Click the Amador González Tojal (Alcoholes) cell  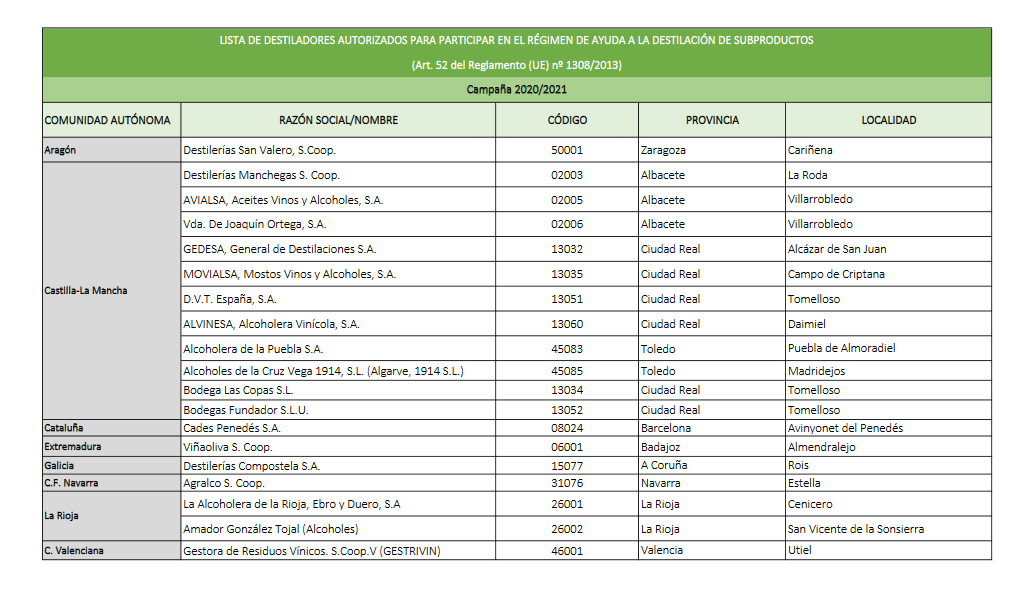338,529
